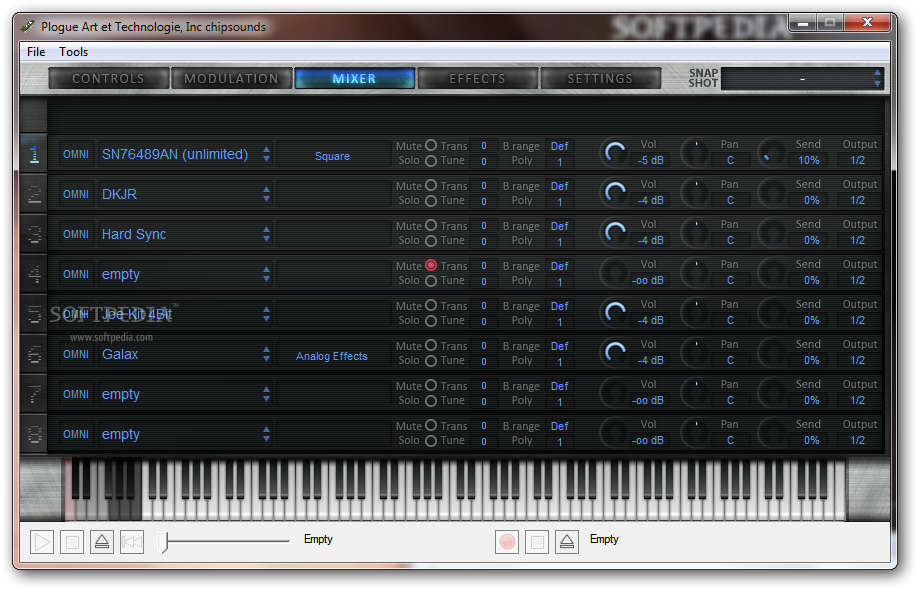Select slot number 8
The image size is (918, 590).
34,434
